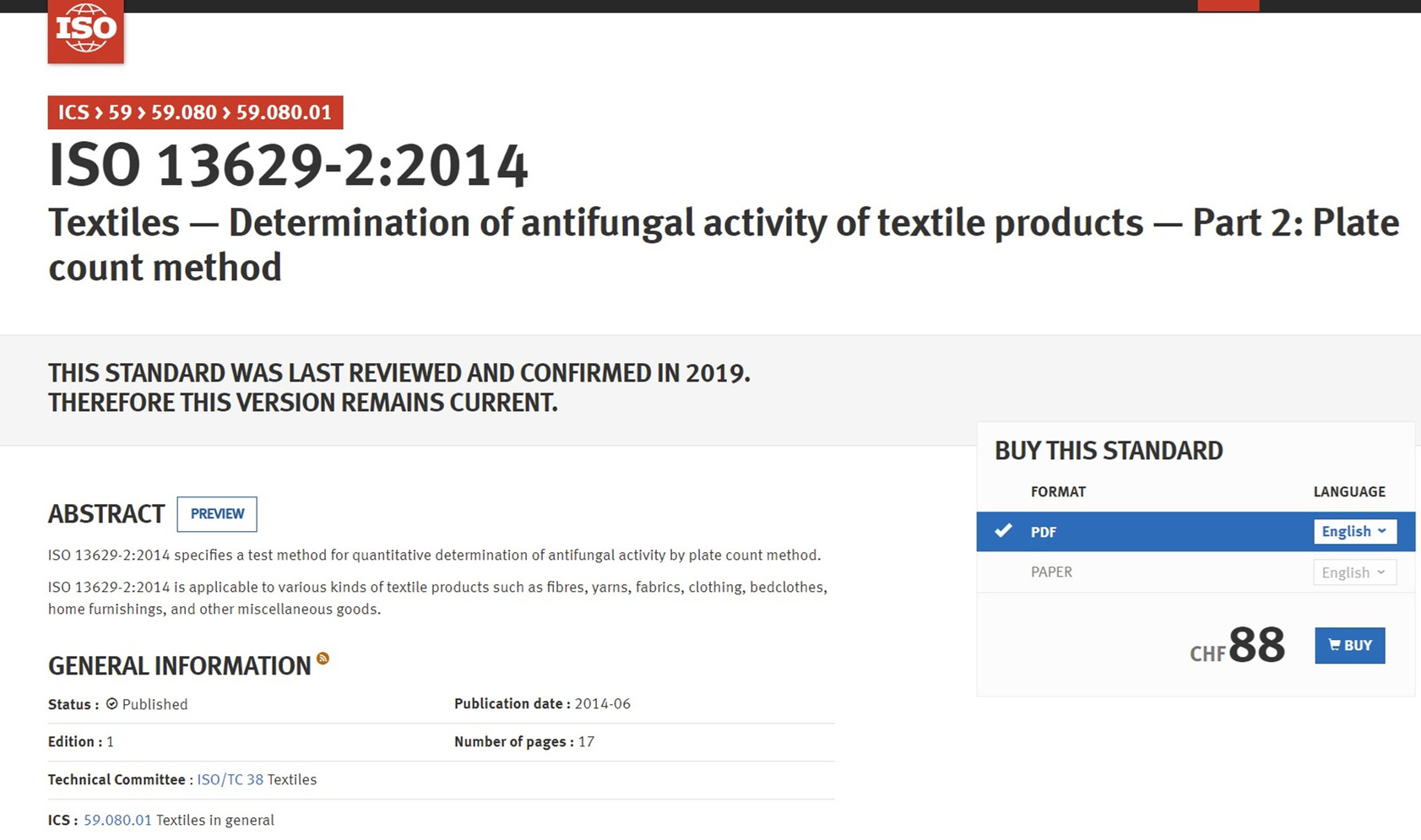The image size is (1421, 840).
Task: Open the English language dropdown for PDF
Action: [x=1354, y=531]
